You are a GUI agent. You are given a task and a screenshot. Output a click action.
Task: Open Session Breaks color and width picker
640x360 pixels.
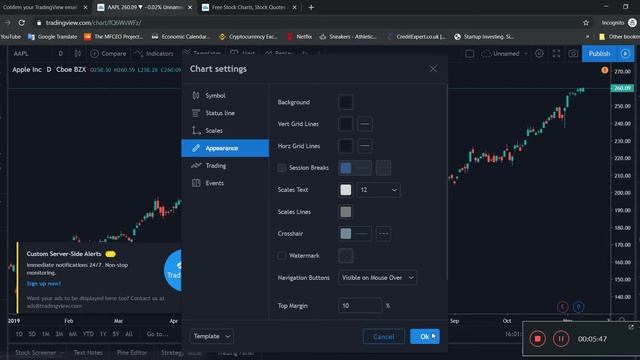(355, 168)
